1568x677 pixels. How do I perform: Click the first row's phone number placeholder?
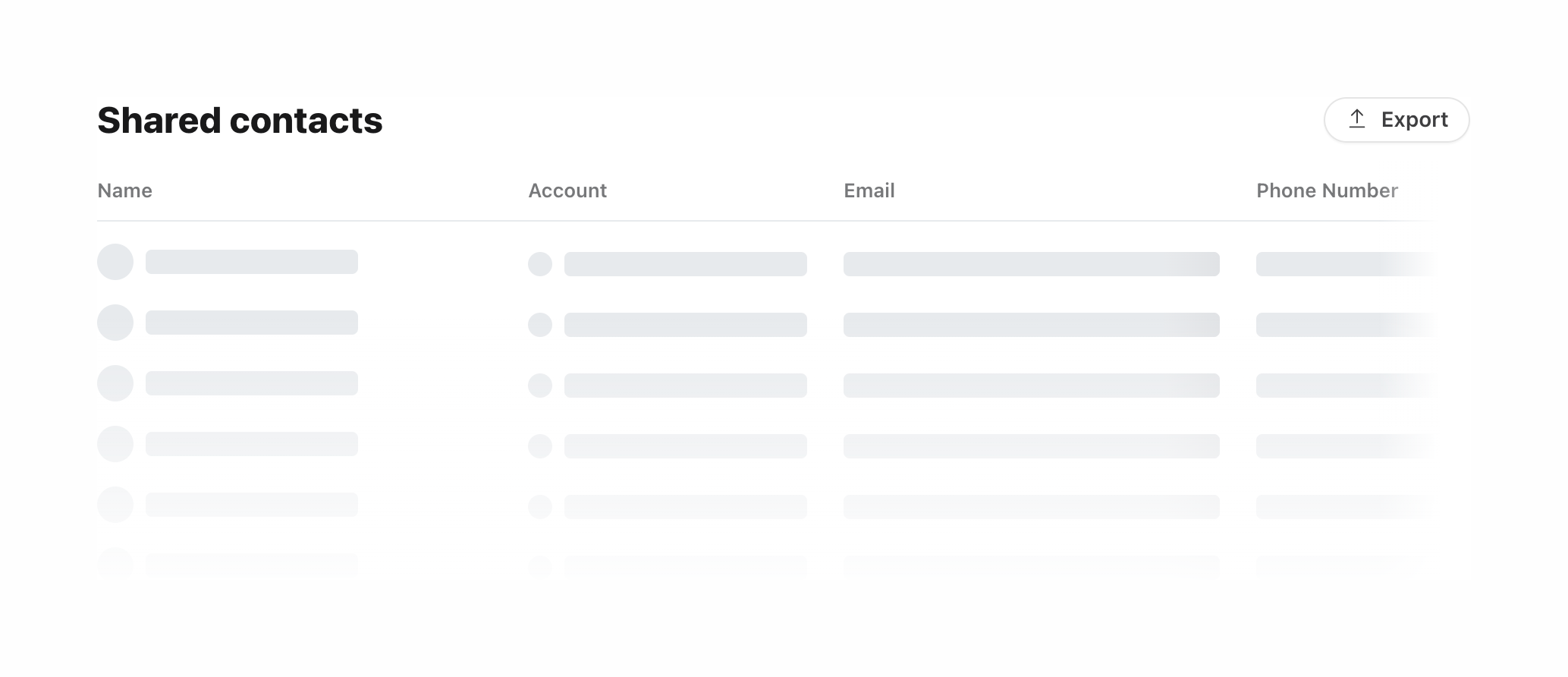pos(1343,264)
